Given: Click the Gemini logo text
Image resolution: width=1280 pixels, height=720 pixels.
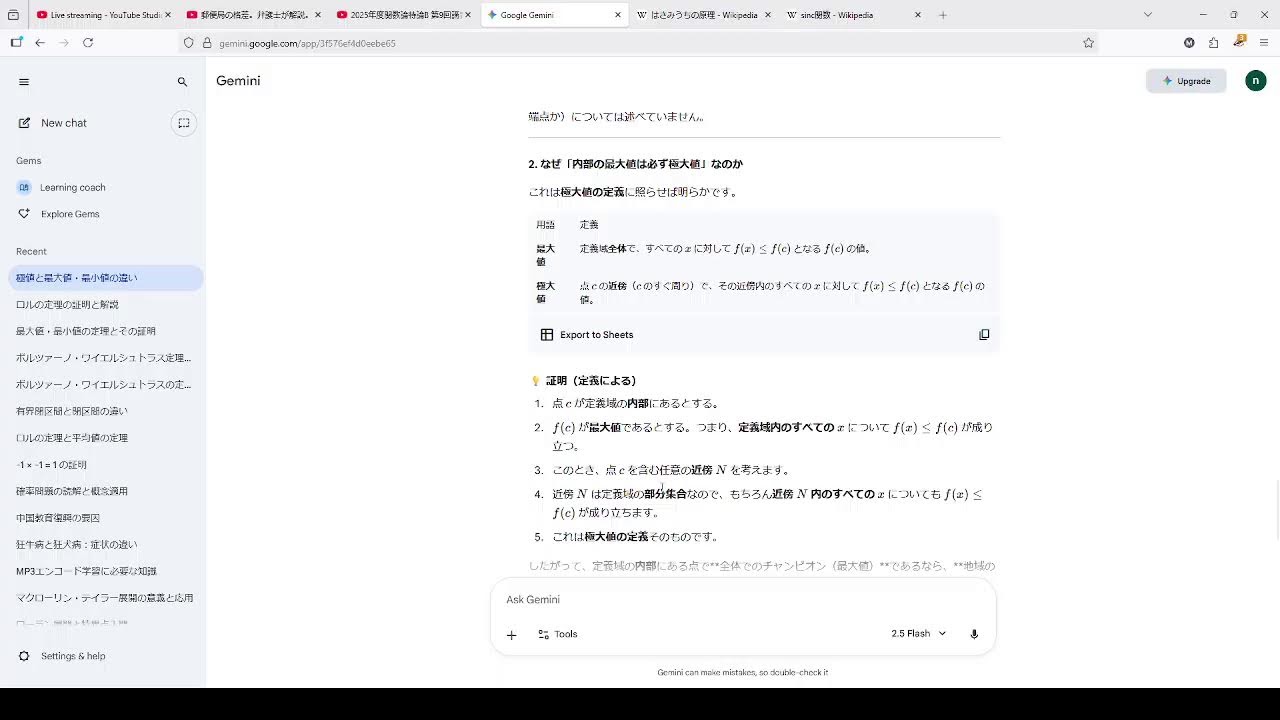Looking at the screenshot, I should pos(238,81).
